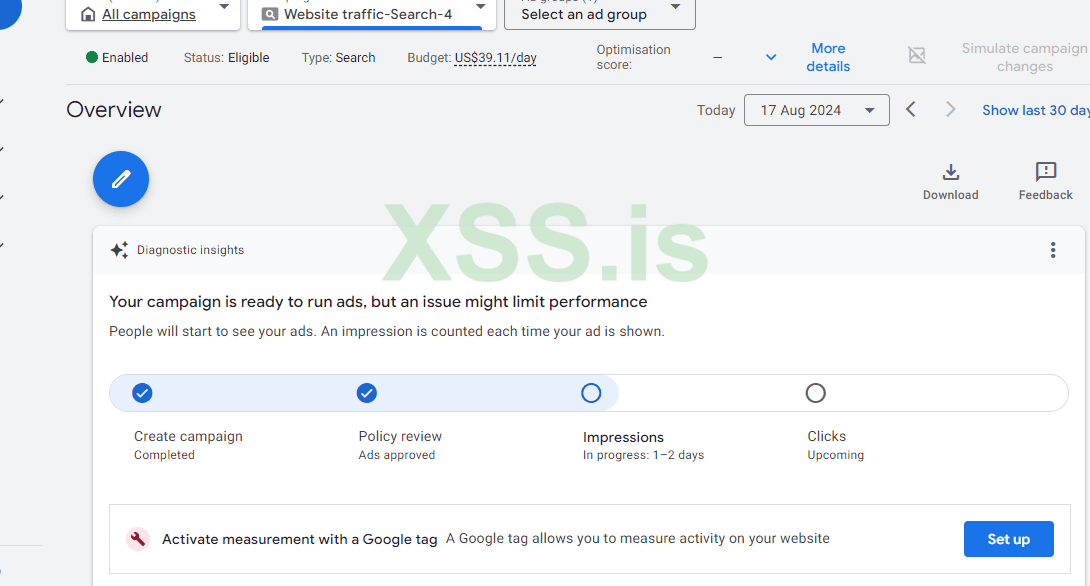Click the blue pencil edit button
Viewport: 1090px width, 586px height.
pos(121,179)
